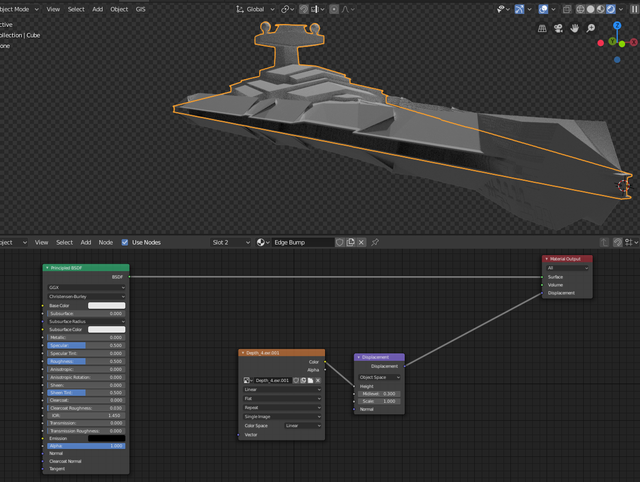
Task: Open object type visibility options
Action: pos(503,9)
